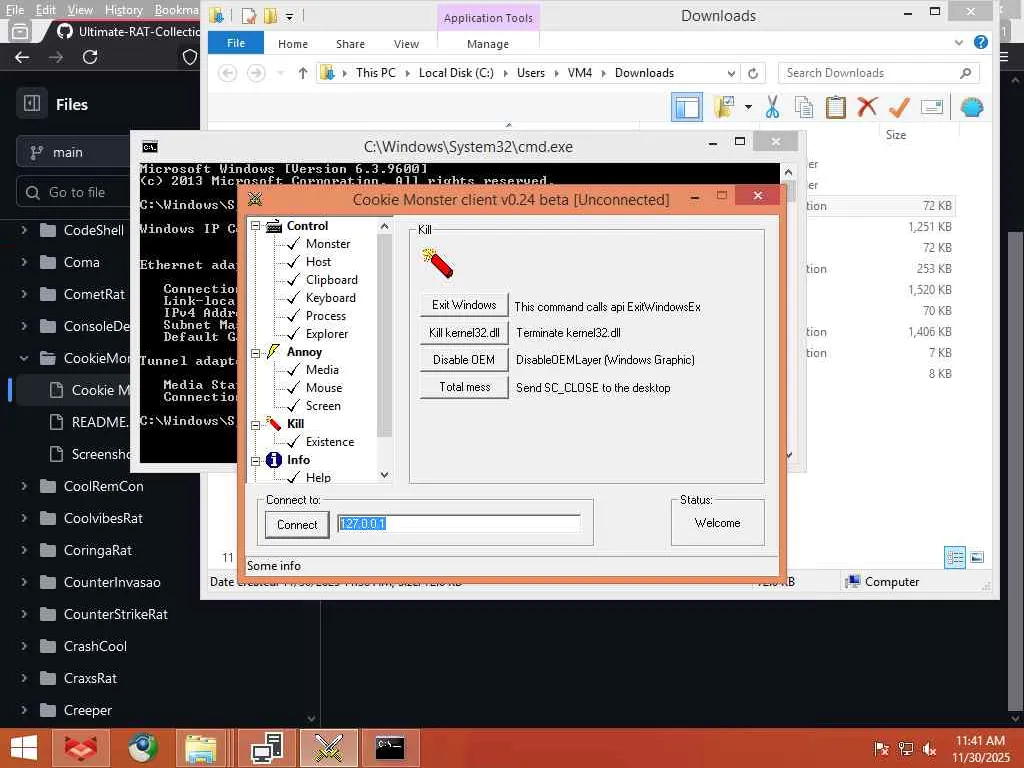
Task: Open the Home ribbon tab
Action: [x=293, y=44]
